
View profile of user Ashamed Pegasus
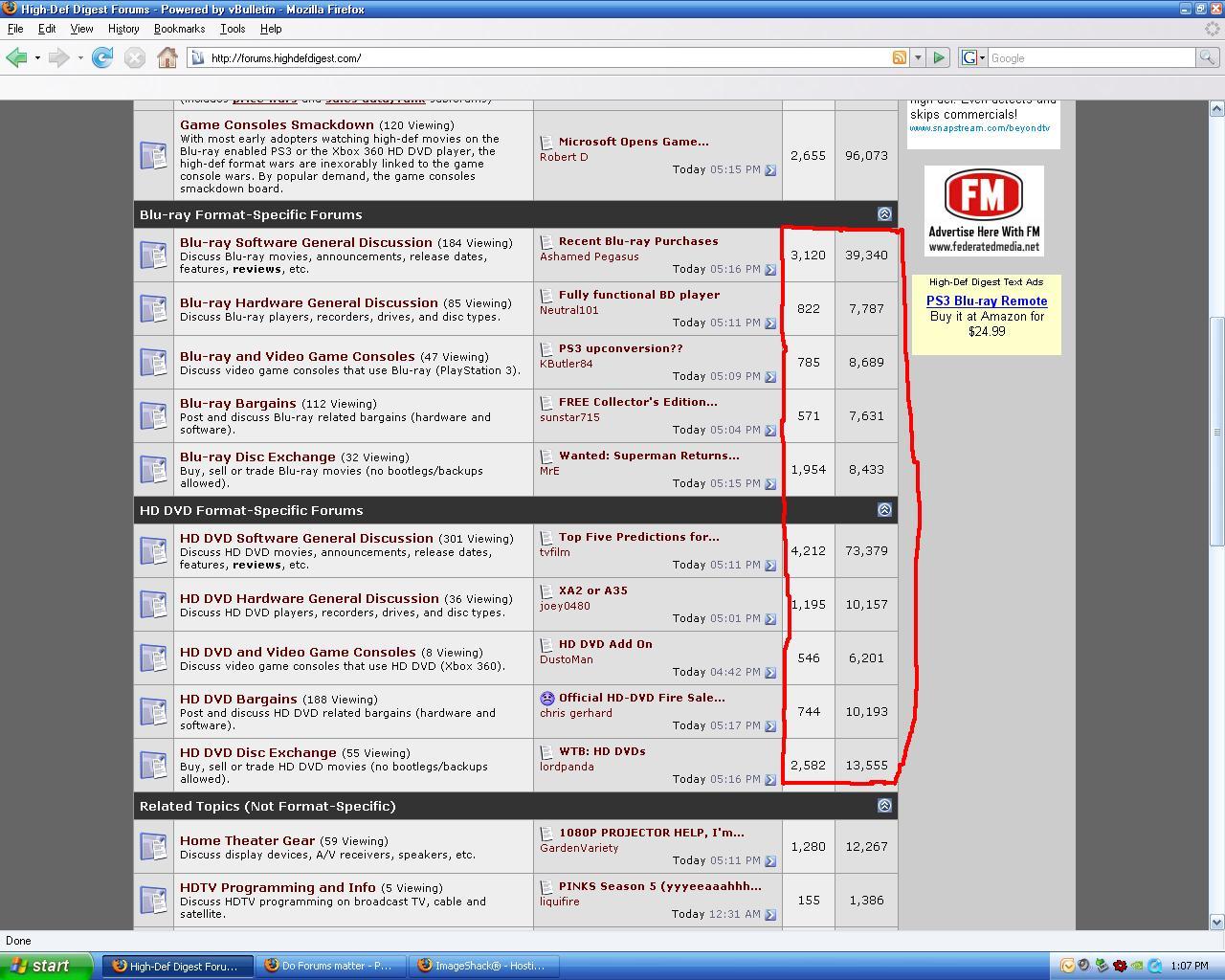click(590, 256)
